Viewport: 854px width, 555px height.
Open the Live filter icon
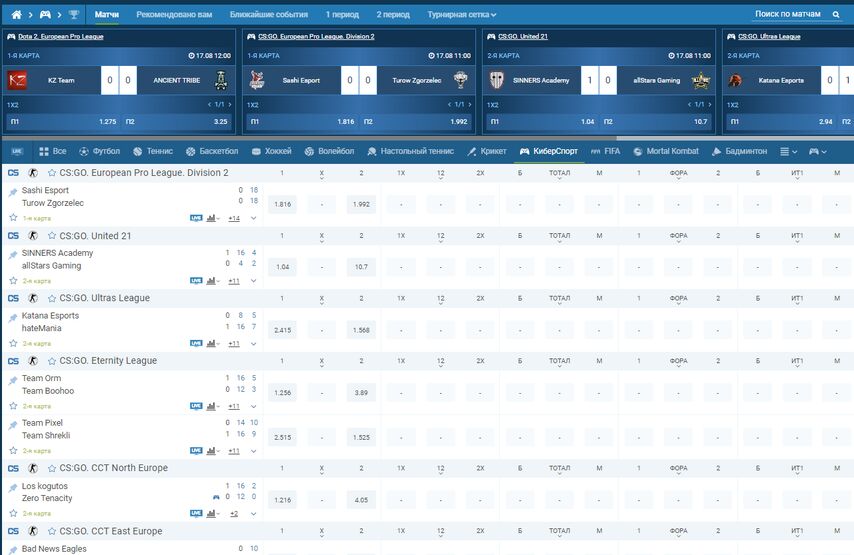[x=17, y=151]
